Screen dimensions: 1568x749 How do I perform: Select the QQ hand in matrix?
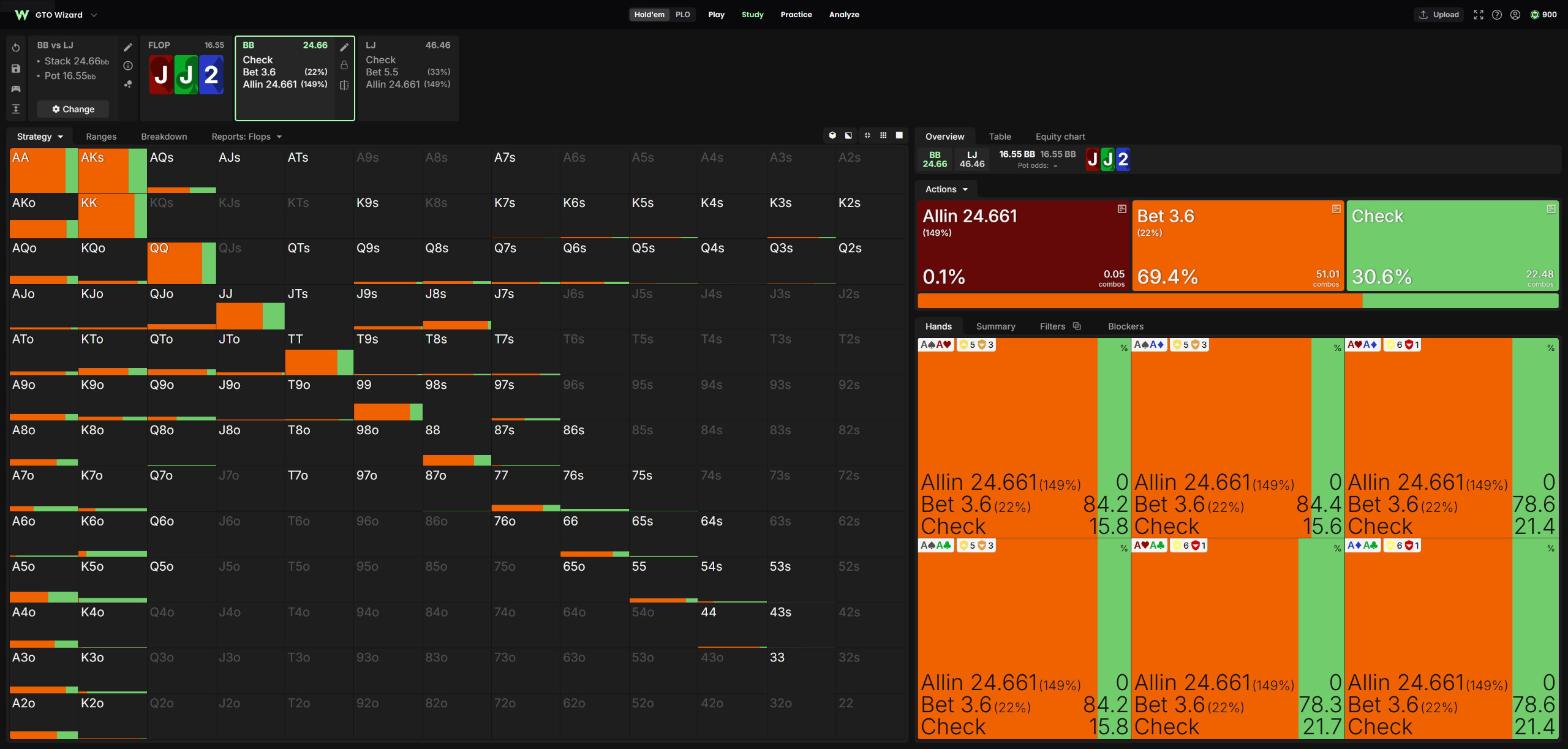click(x=181, y=262)
